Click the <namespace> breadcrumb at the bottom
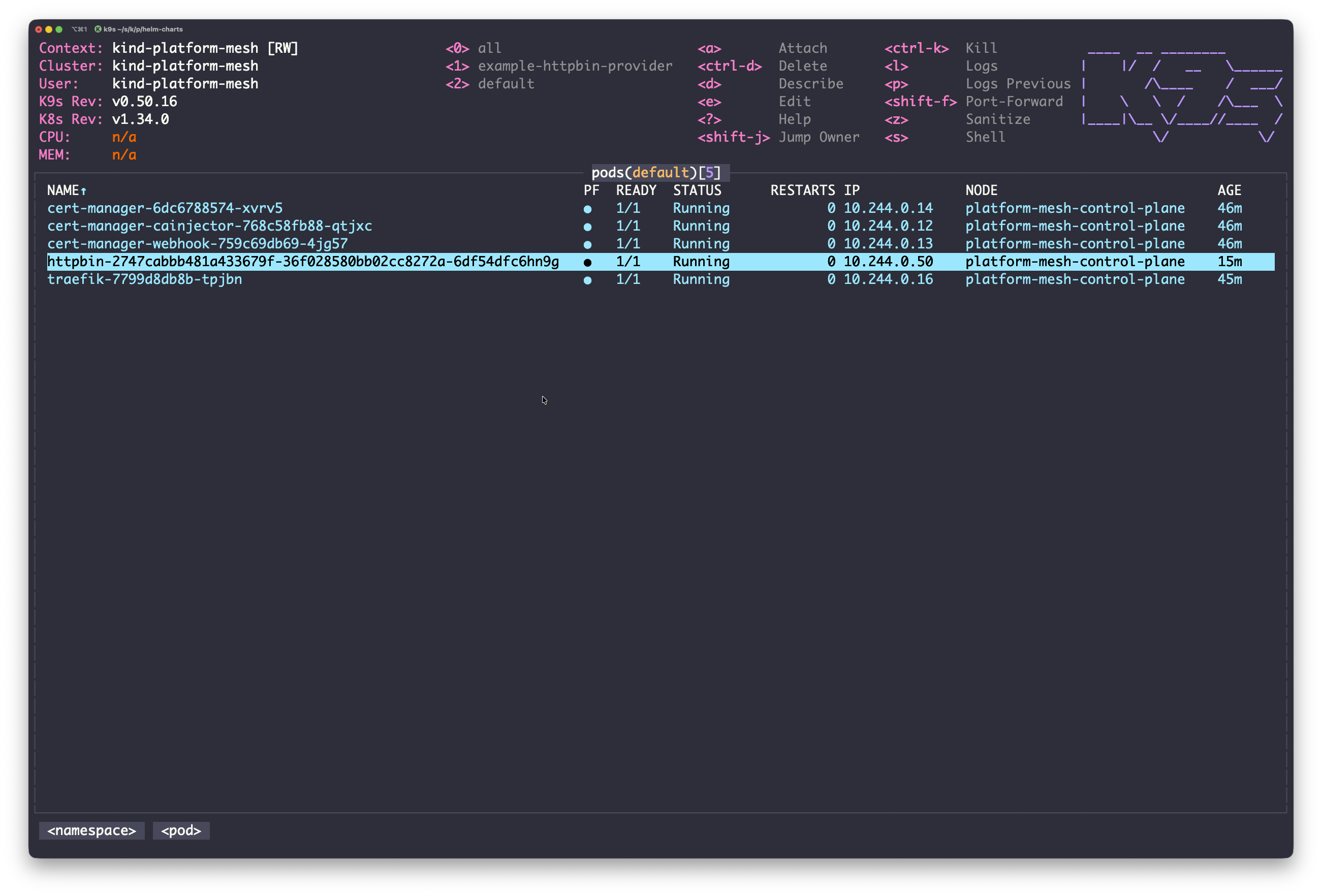Screen dimensions: 1322x896 click(x=91, y=830)
